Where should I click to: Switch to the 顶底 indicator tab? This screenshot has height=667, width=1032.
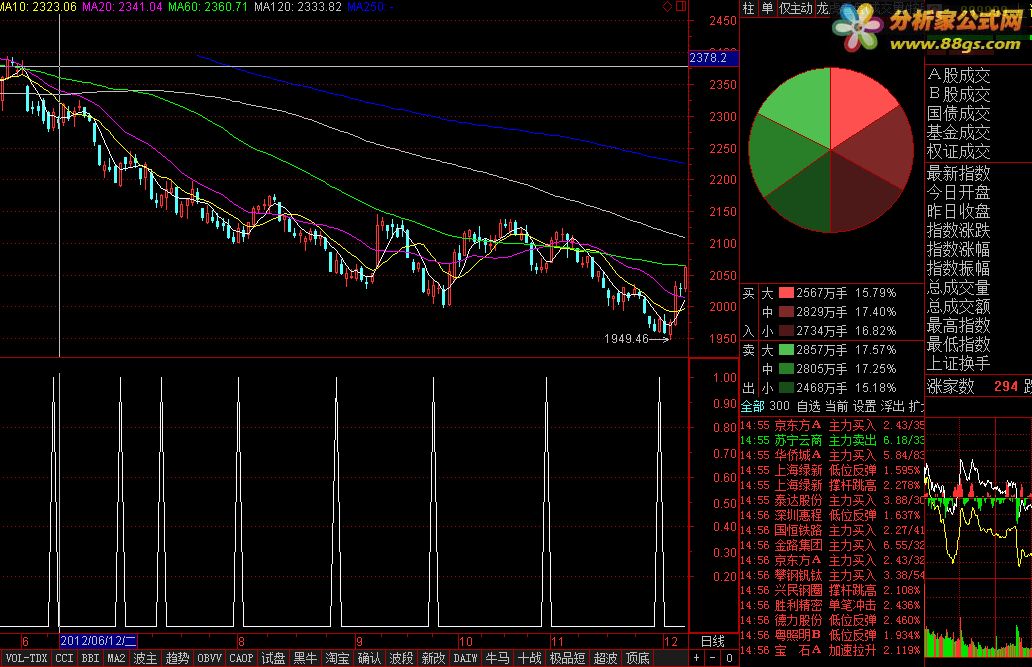(x=638, y=658)
